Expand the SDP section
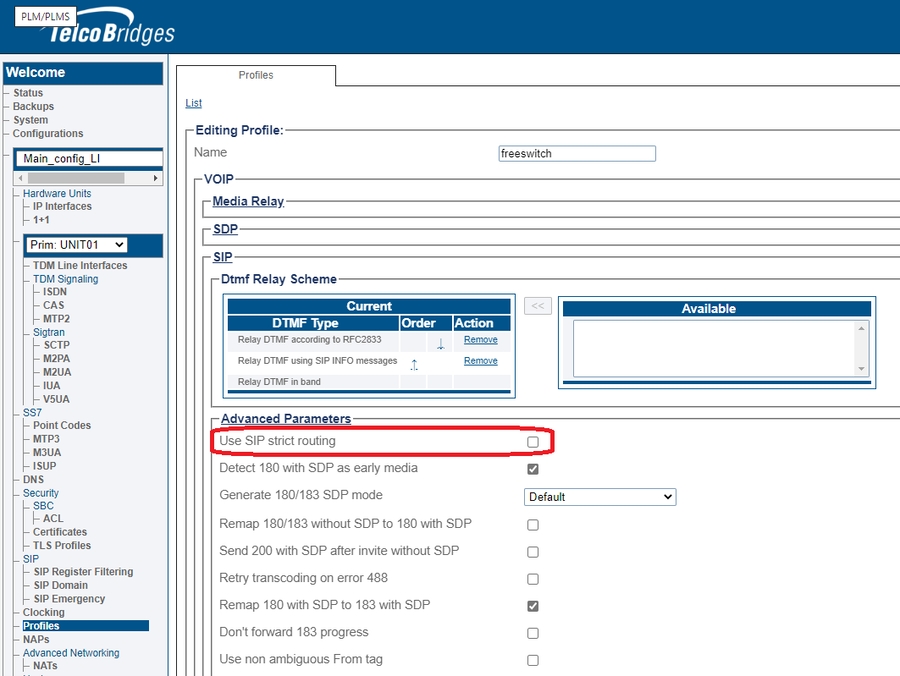This screenshot has height=676, width=900. point(225,230)
